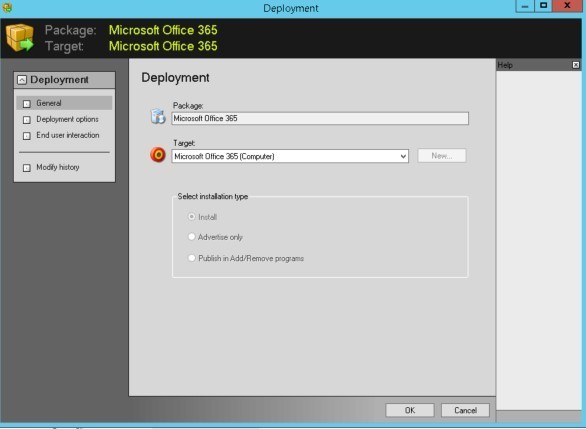
Task: Select the Advertise only radio button
Action: tap(191, 237)
